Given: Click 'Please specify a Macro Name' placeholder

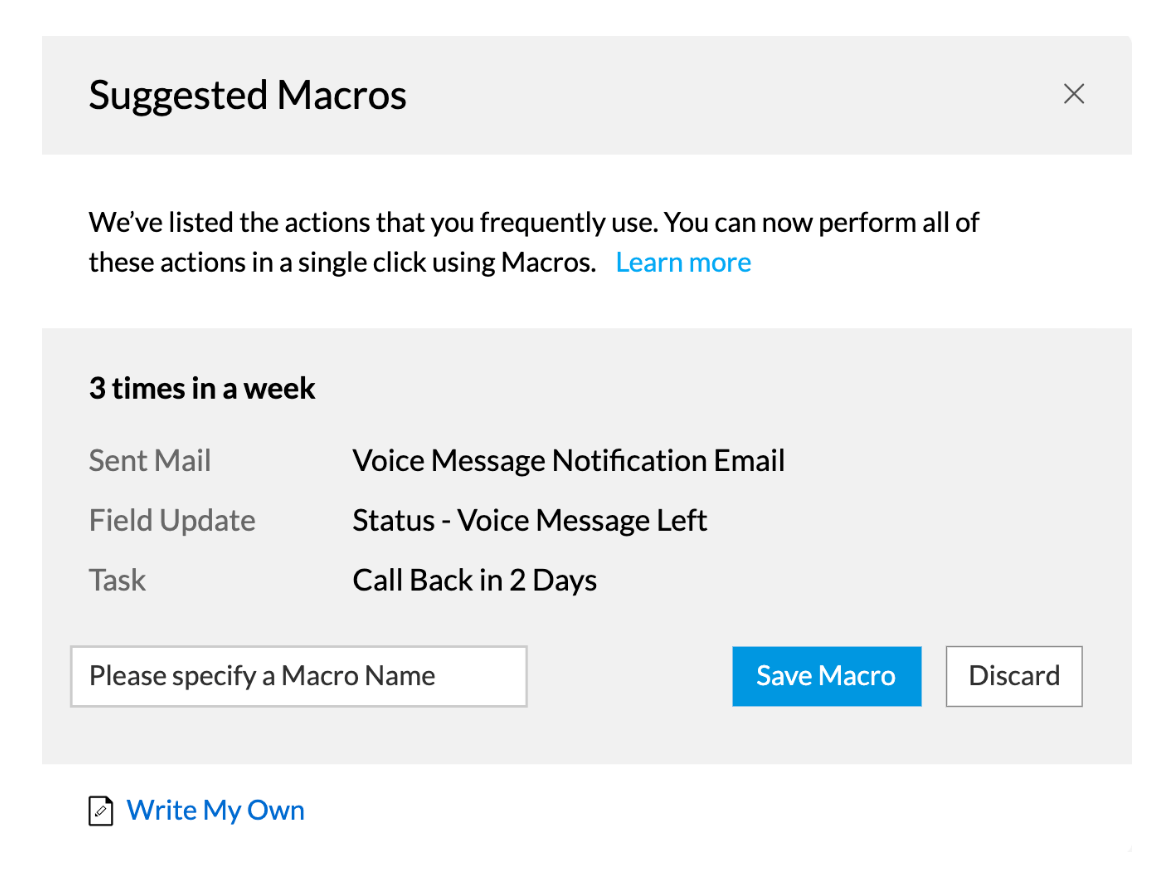Looking at the screenshot, I should point(262,676).
